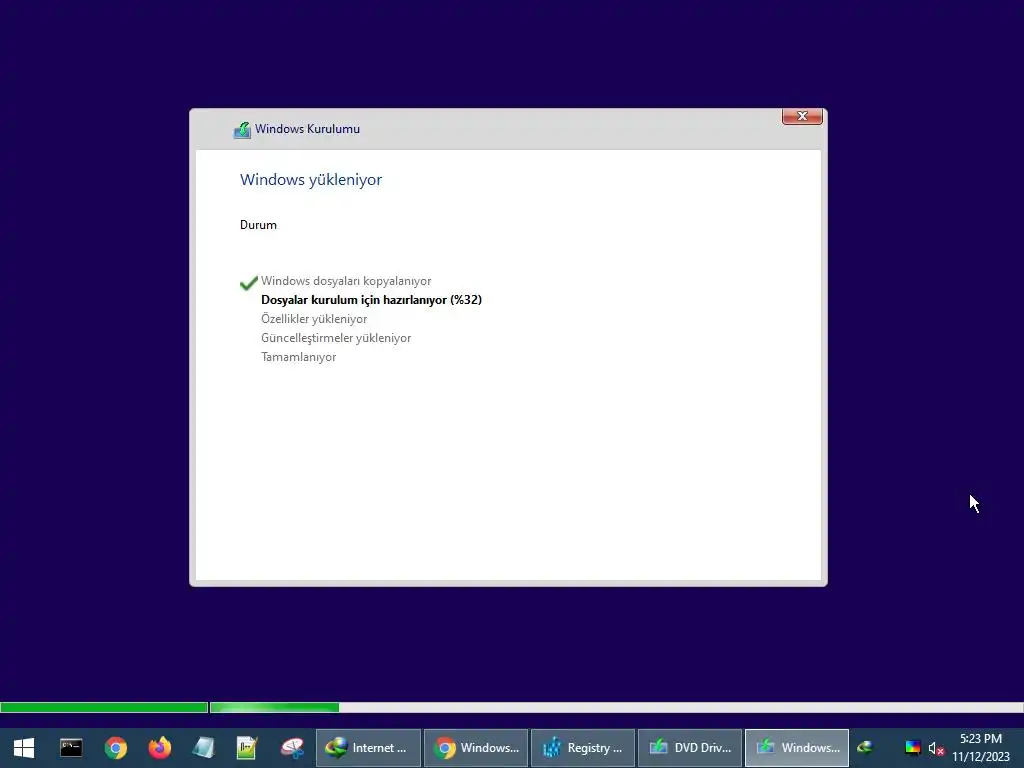Image resolution: width=1024 pixels, height=768 pixels.
Task: Click 'Tamamlanıyor' status line
Action: tap(298, 357)
